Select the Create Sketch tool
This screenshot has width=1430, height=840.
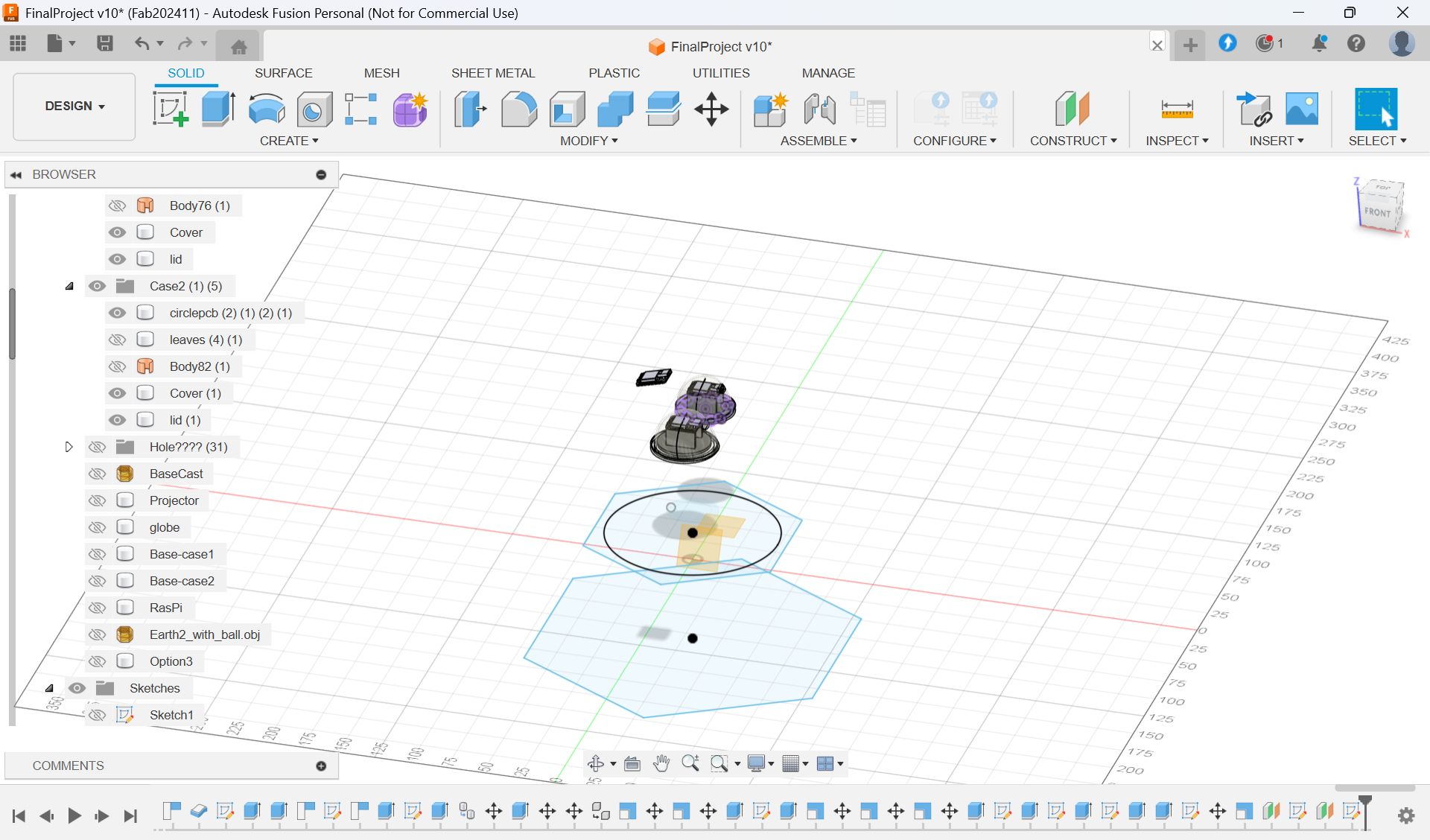pos(171,109)
